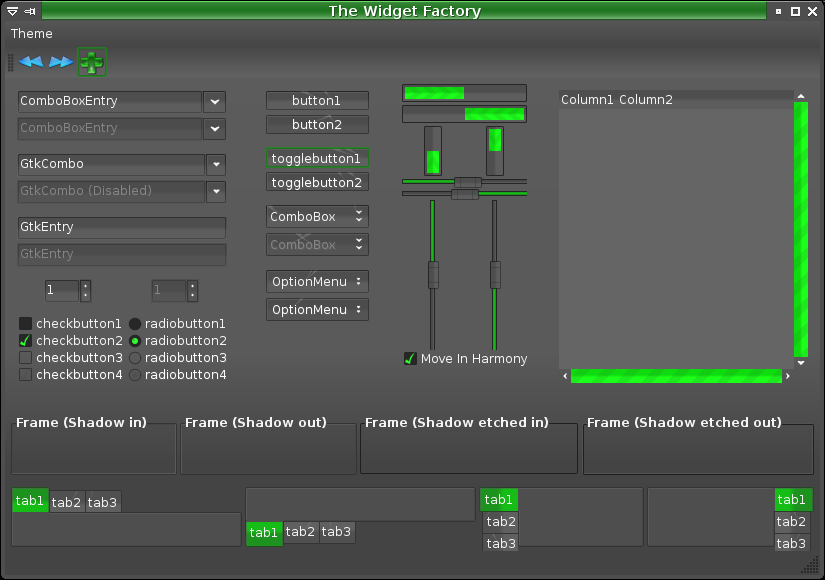Click the pin icon in the title bar
825x580 pixels.
[x=30, y=11]
